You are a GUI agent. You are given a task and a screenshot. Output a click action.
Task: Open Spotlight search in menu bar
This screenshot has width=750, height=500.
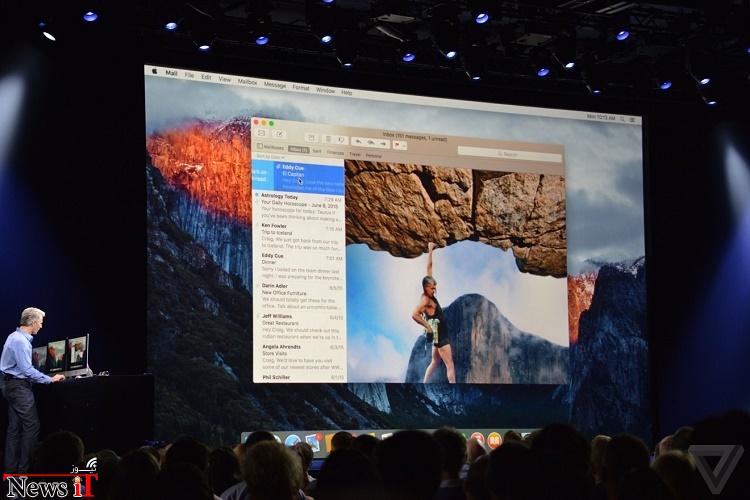pos(623,119)
